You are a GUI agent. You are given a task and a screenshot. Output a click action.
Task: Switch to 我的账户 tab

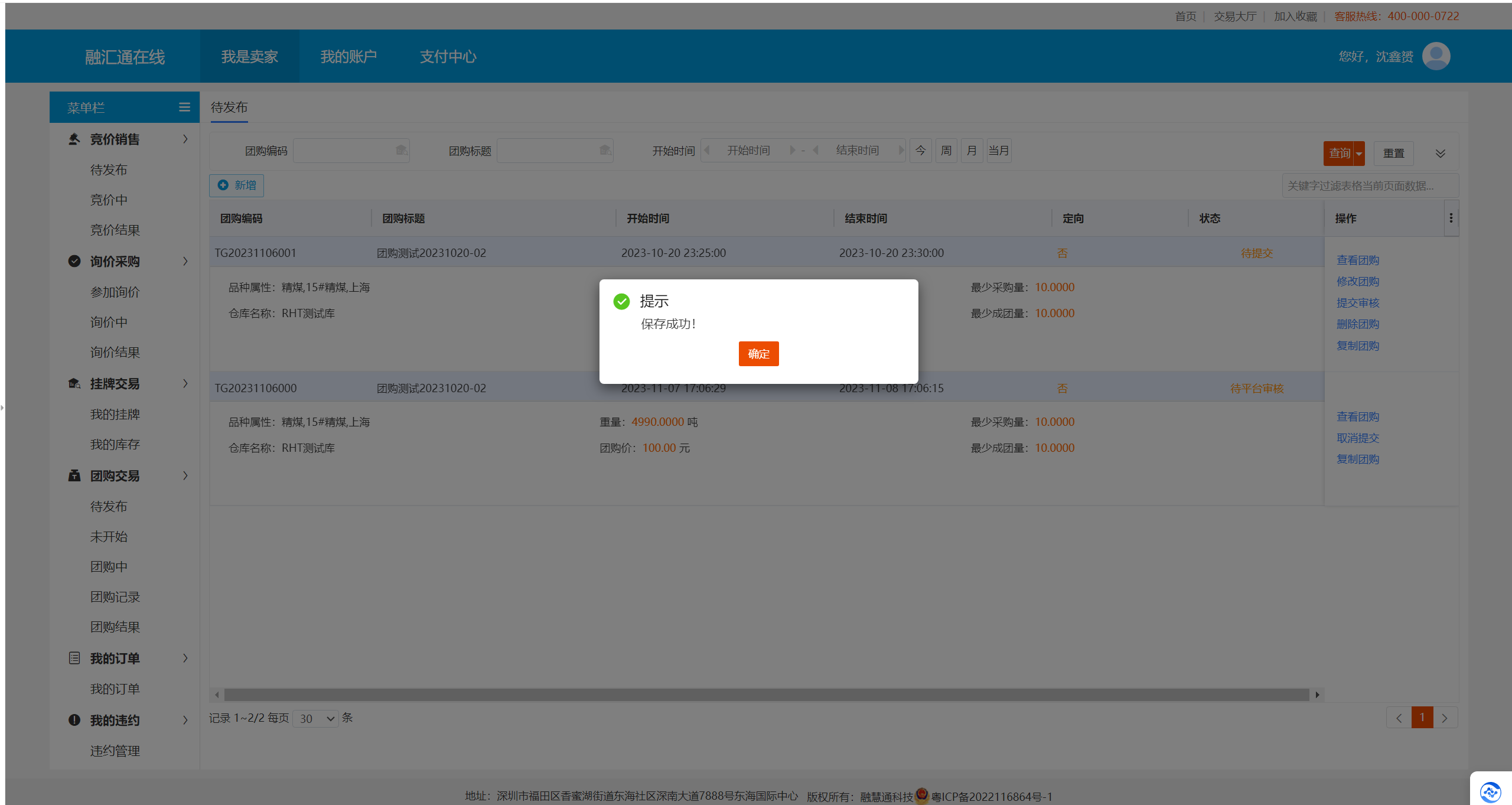pos(348,56)
